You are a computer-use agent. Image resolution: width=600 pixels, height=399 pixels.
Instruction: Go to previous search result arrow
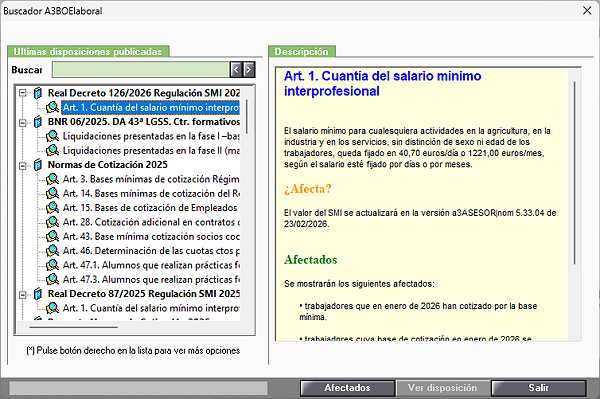(x=236, y=70)
